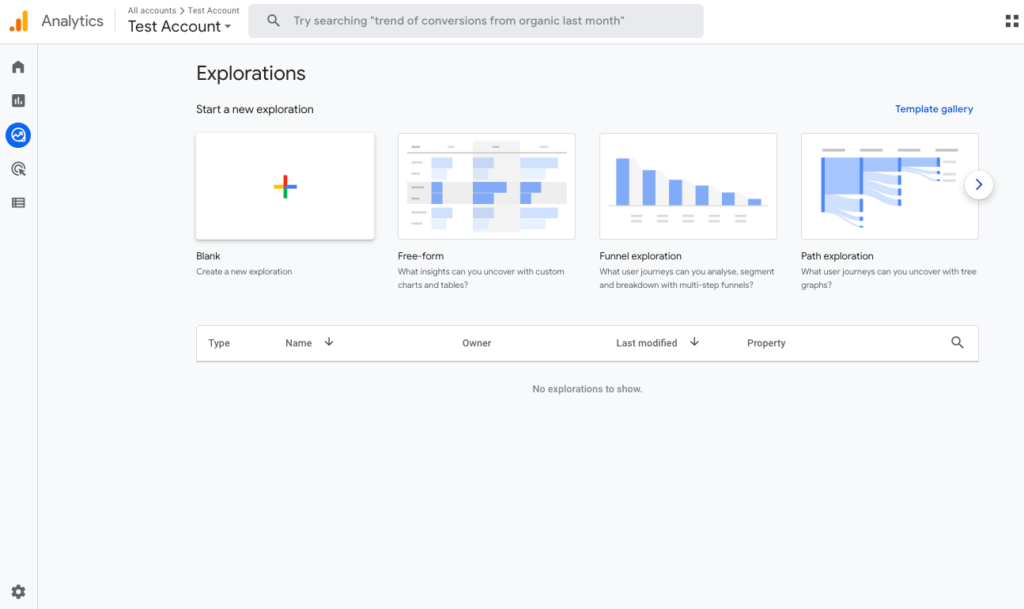Sort by Name arrow
The image size is (1024, 609).
329,342
